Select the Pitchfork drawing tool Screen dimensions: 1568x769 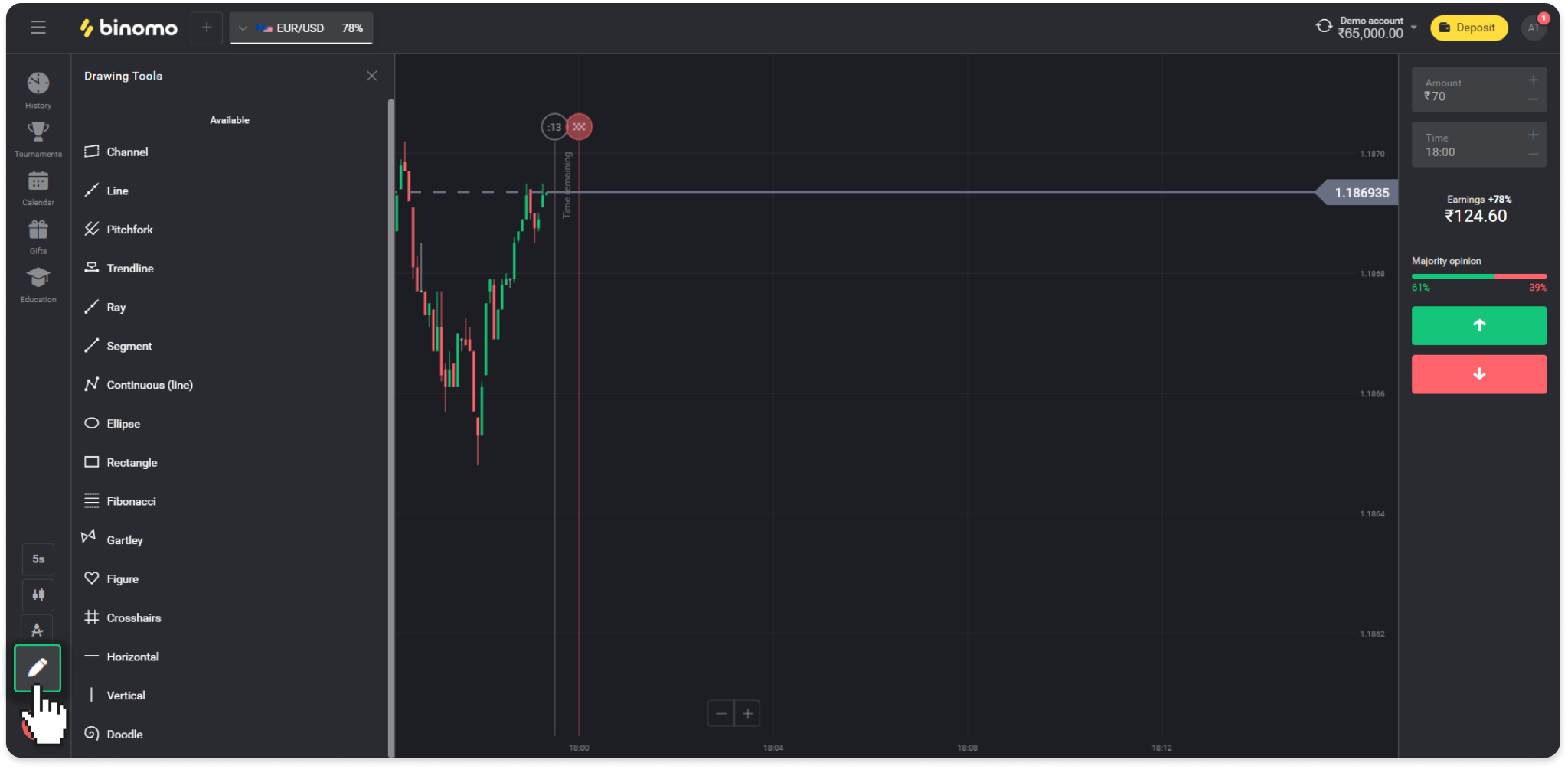[x=129, y=230]
